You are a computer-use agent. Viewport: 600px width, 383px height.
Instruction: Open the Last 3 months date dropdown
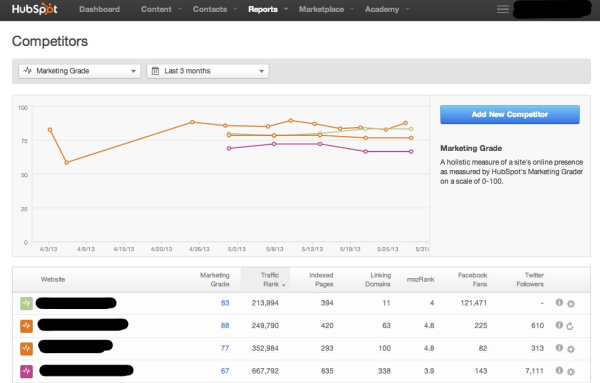click(208, 71)
